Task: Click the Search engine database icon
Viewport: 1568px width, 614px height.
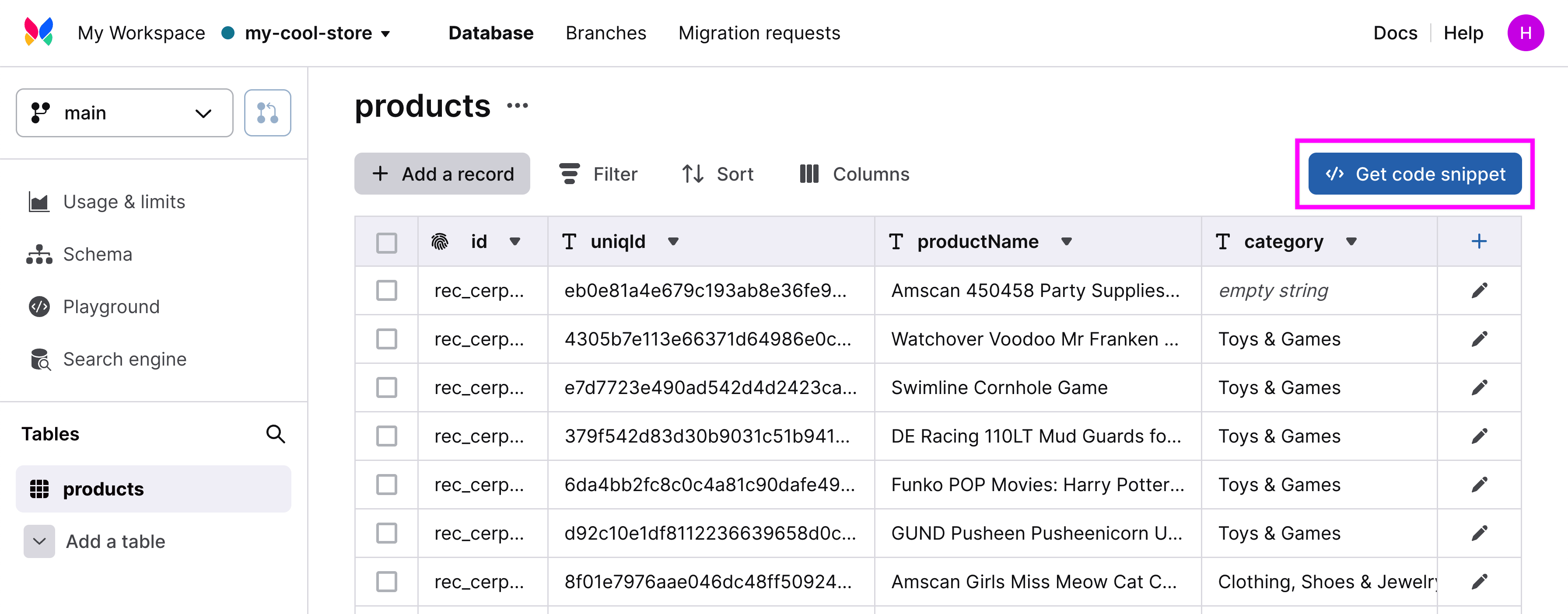Action: (x=40, y=359)
